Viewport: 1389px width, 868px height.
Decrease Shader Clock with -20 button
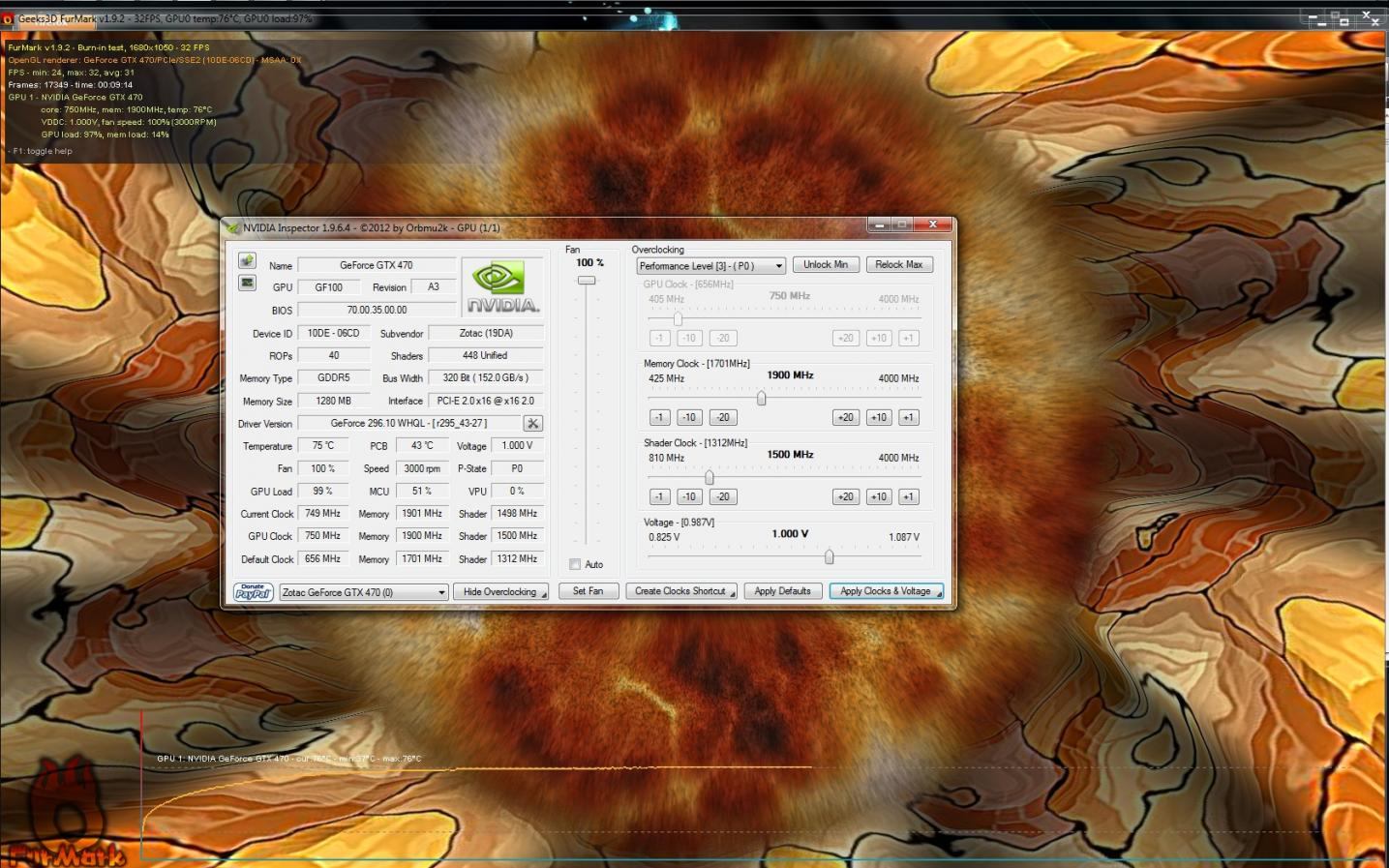(x=723, y=496)
